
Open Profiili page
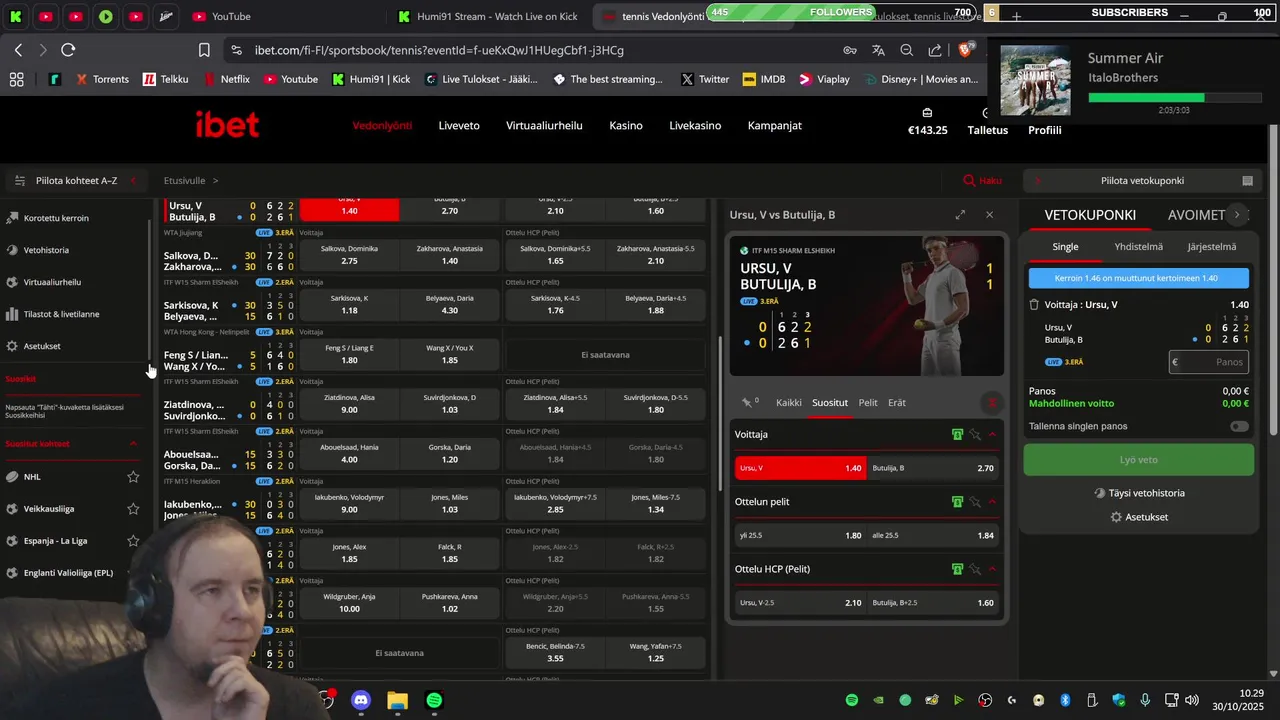pos(1045,130)
